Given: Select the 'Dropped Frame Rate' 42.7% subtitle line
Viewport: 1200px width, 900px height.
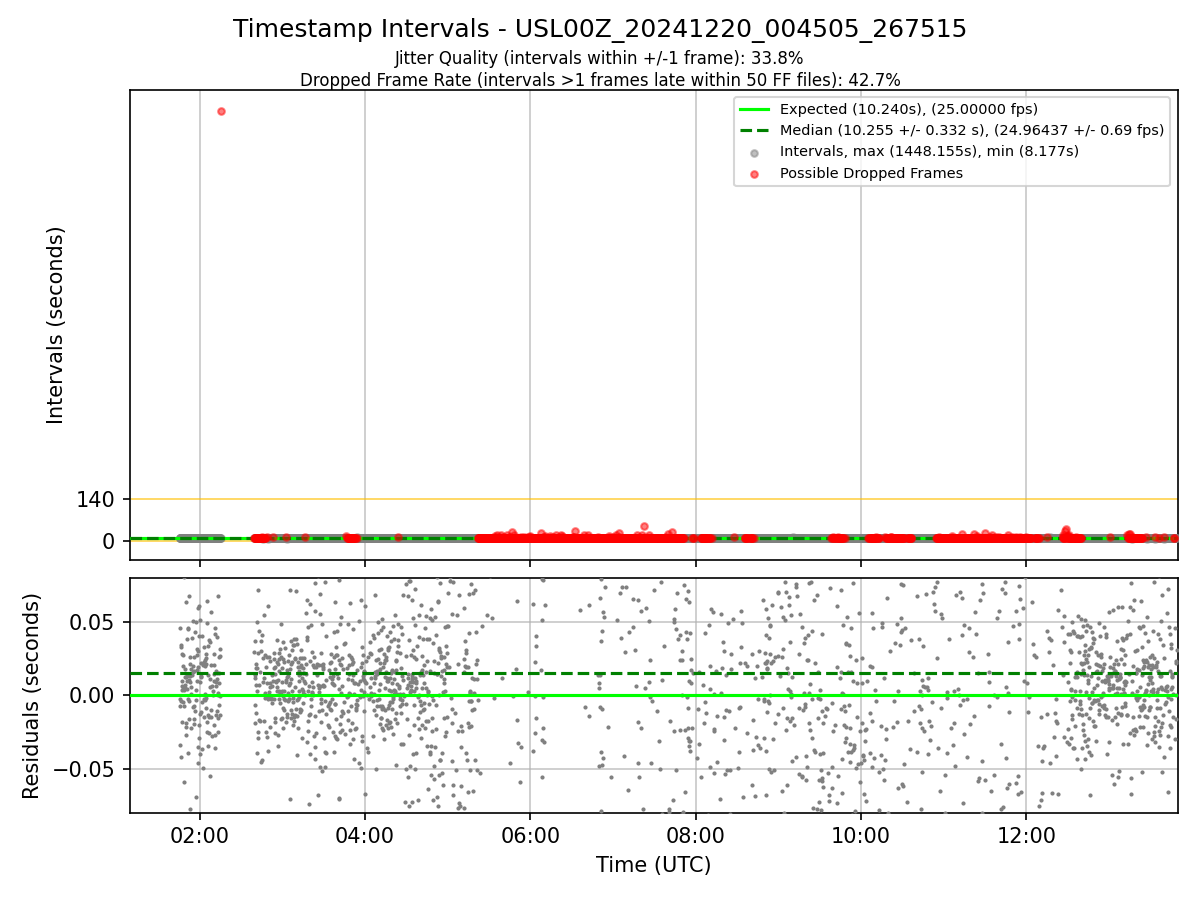Looking at the screenshot, I should 600,80.
